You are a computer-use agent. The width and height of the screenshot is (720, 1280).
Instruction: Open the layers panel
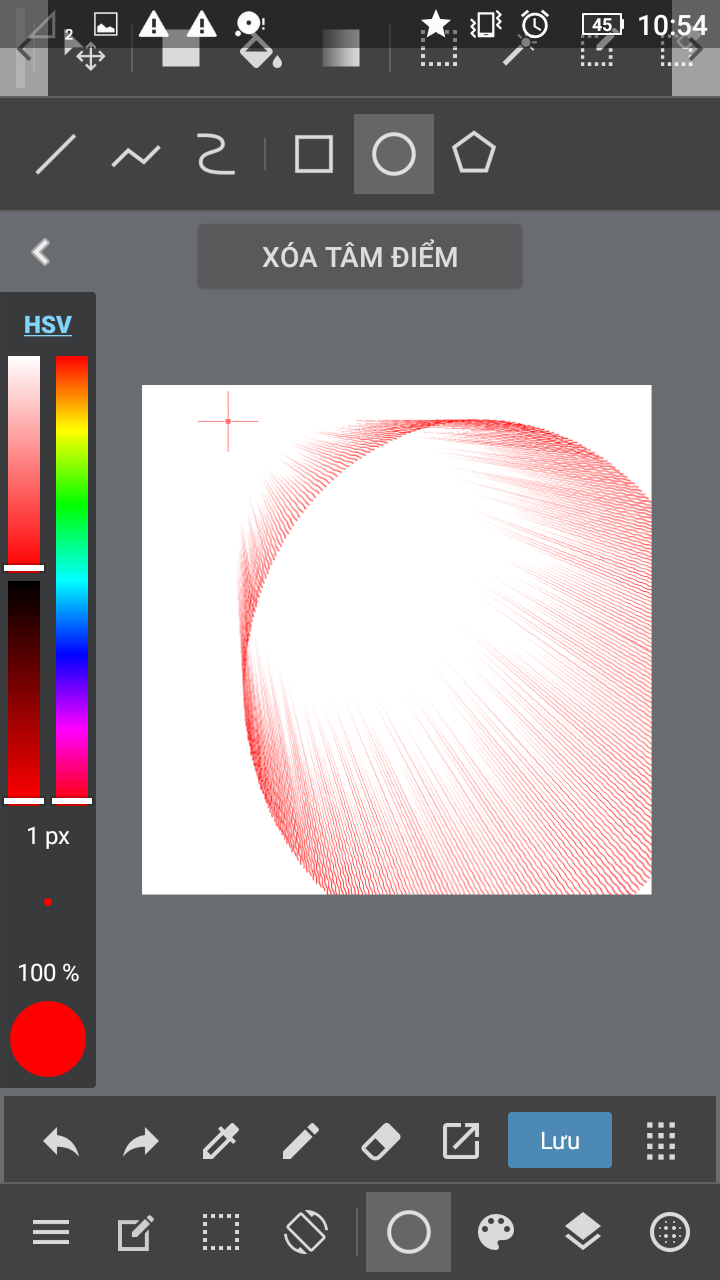[583, 1233]
